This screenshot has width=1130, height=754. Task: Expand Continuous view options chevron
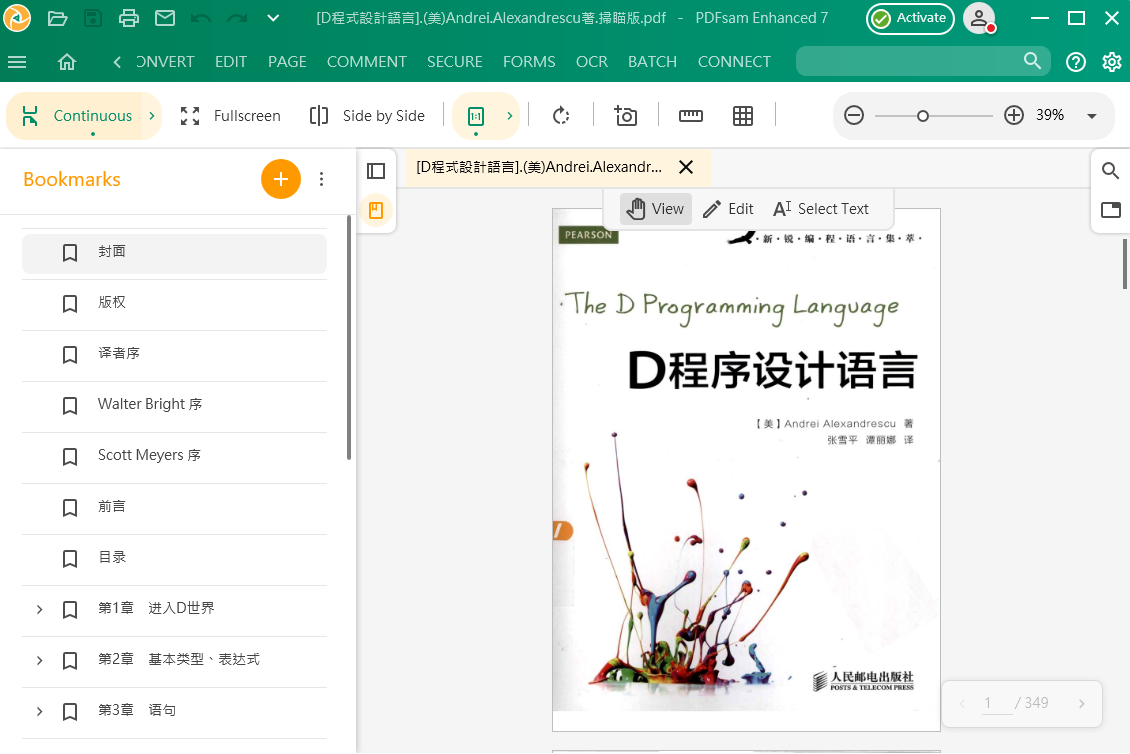[152, 115]
